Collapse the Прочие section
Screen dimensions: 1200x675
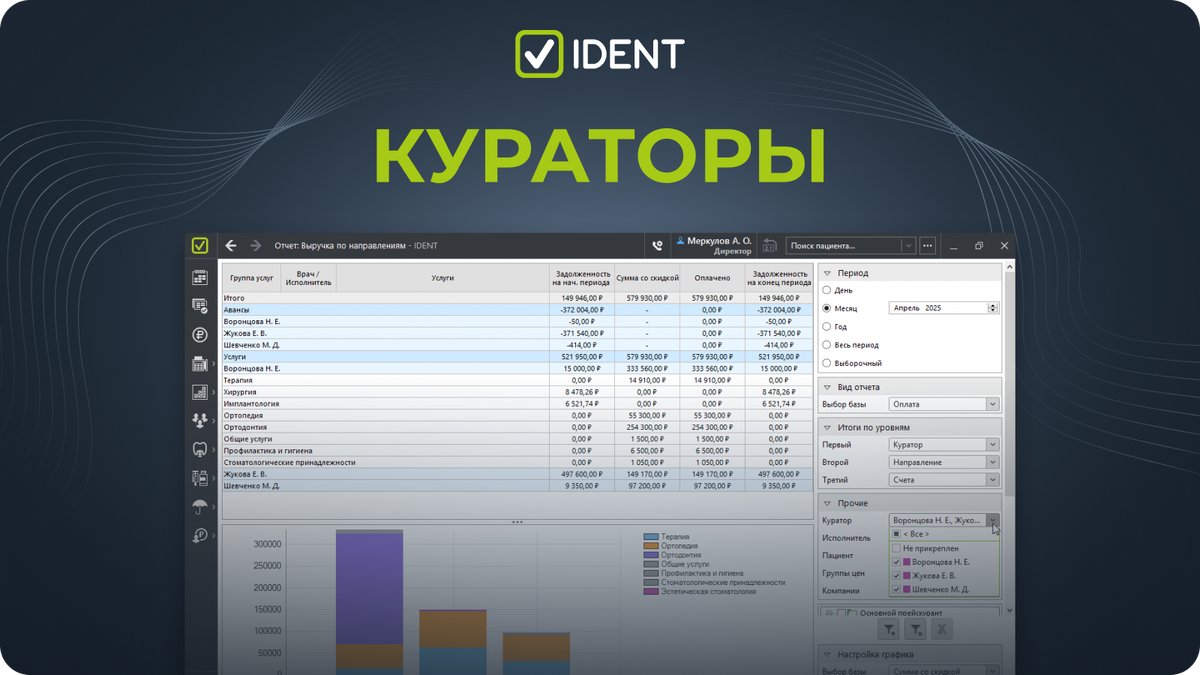click(x=828, y=503)
